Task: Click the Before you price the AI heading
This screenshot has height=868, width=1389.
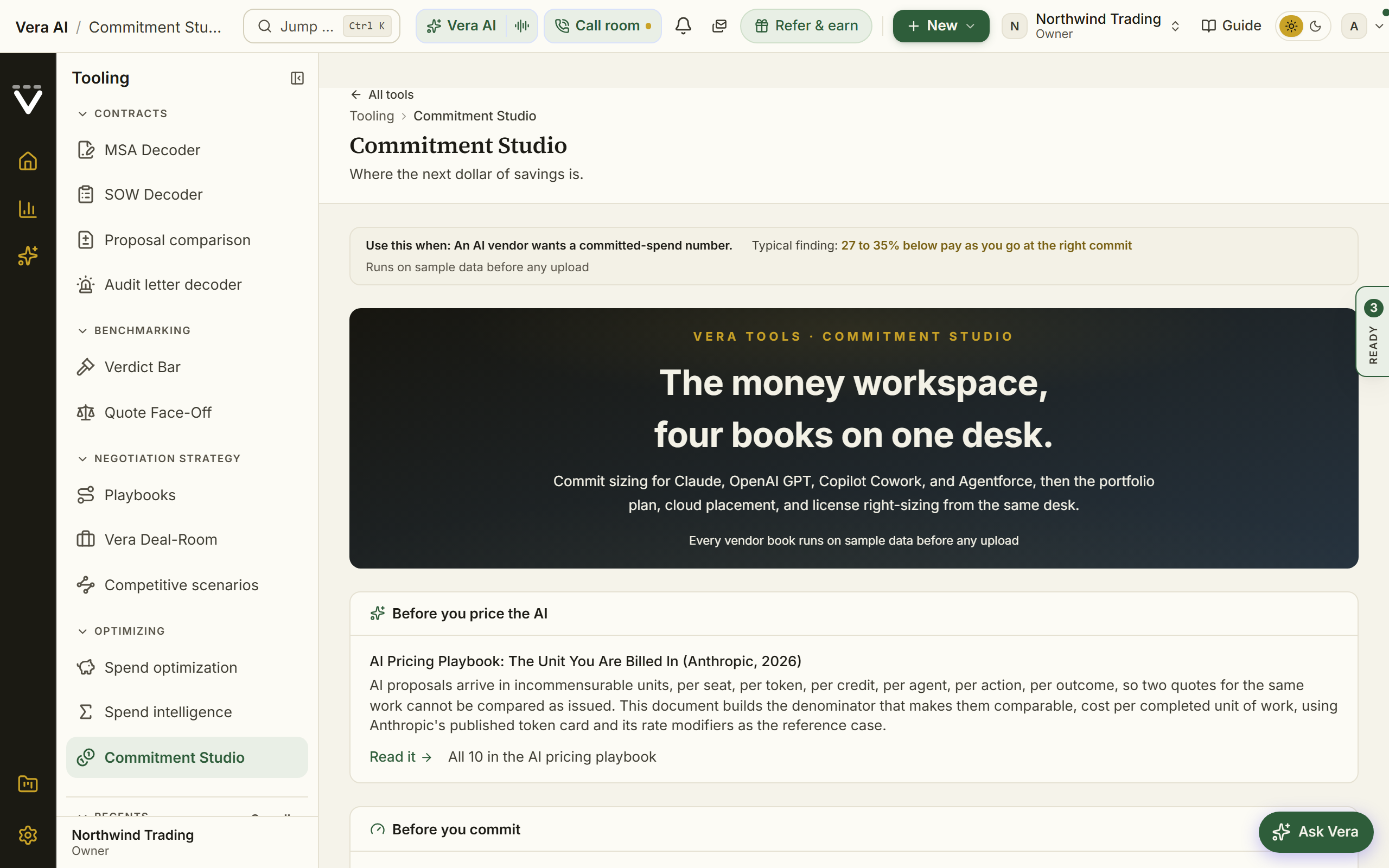Action: (x=469, y=614)
